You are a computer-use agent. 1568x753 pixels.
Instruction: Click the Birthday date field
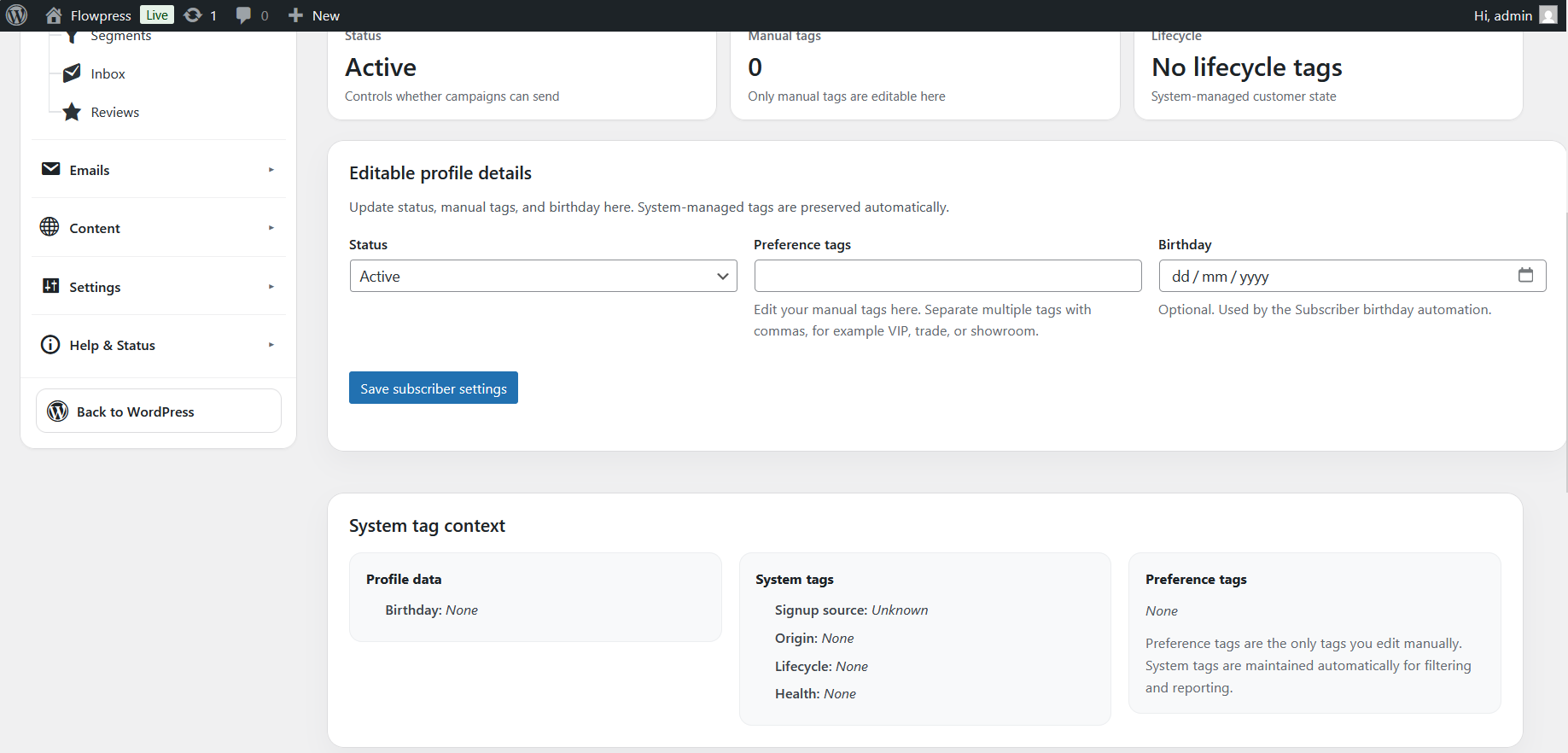pyautogui.click(x=1352, y=276)
